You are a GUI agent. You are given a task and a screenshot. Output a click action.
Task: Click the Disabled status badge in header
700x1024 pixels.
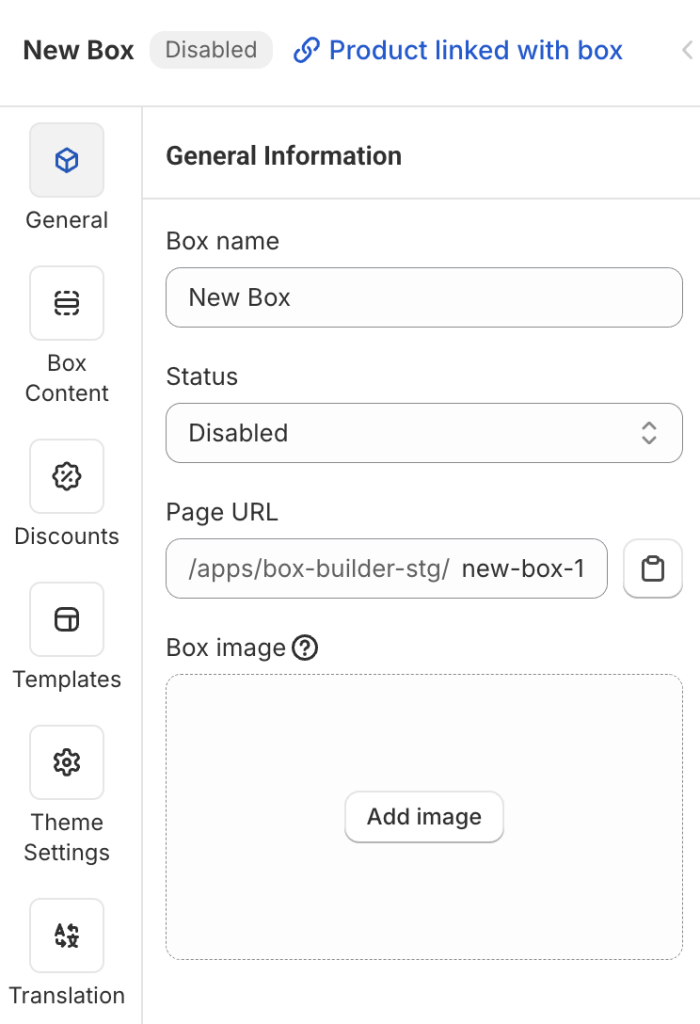tap(211, 50)
